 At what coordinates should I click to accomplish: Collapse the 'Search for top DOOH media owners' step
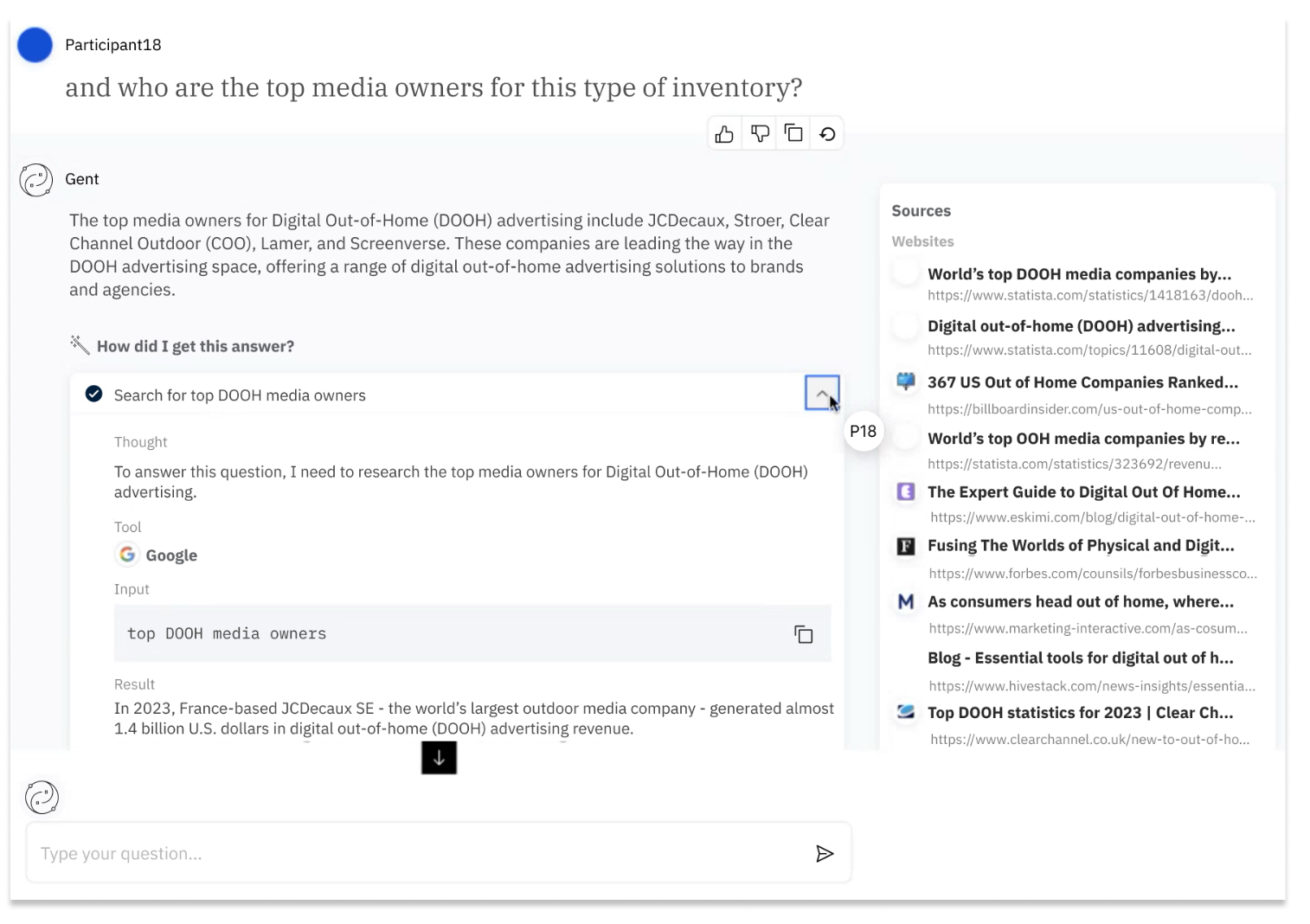tap(821, 394)
